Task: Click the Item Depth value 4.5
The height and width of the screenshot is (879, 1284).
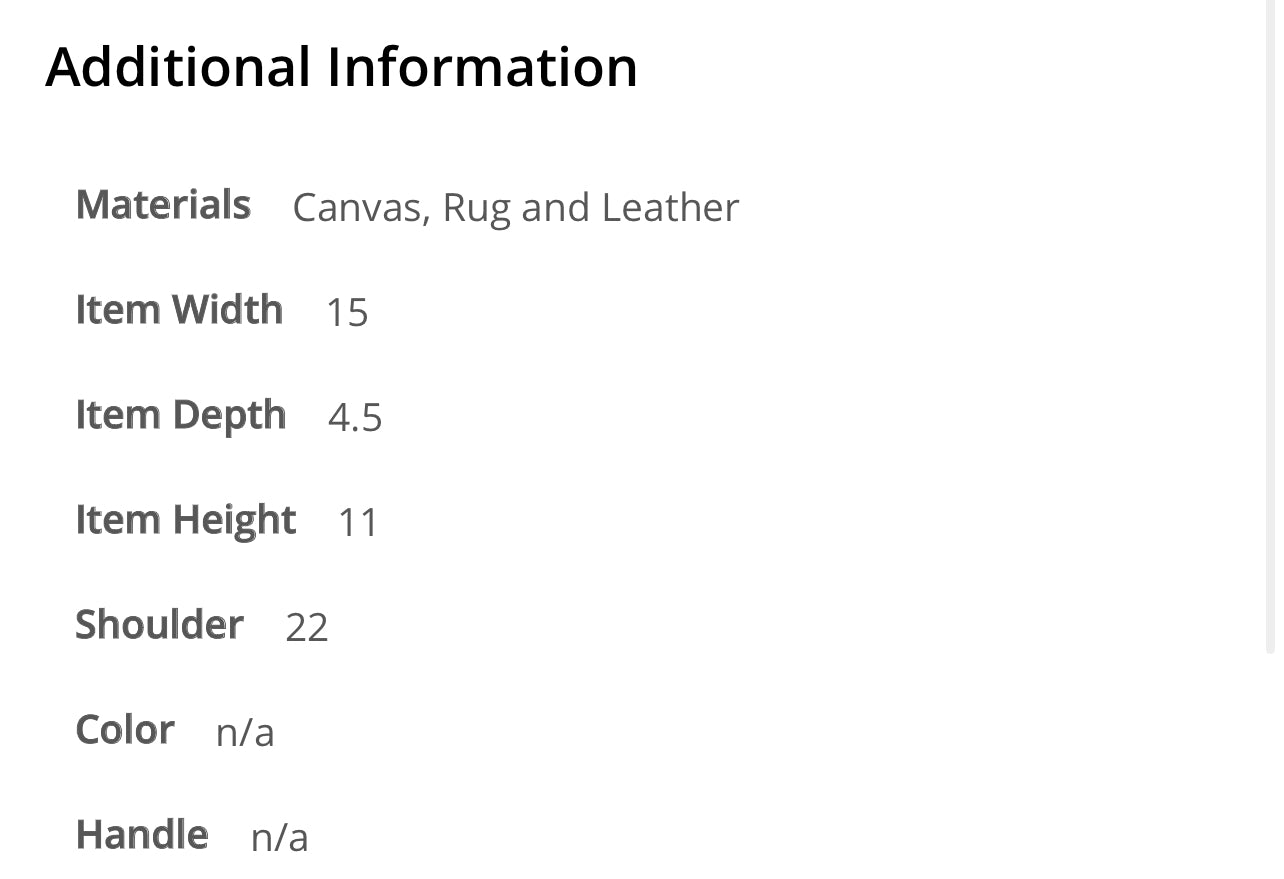Action: click(355, 417)
